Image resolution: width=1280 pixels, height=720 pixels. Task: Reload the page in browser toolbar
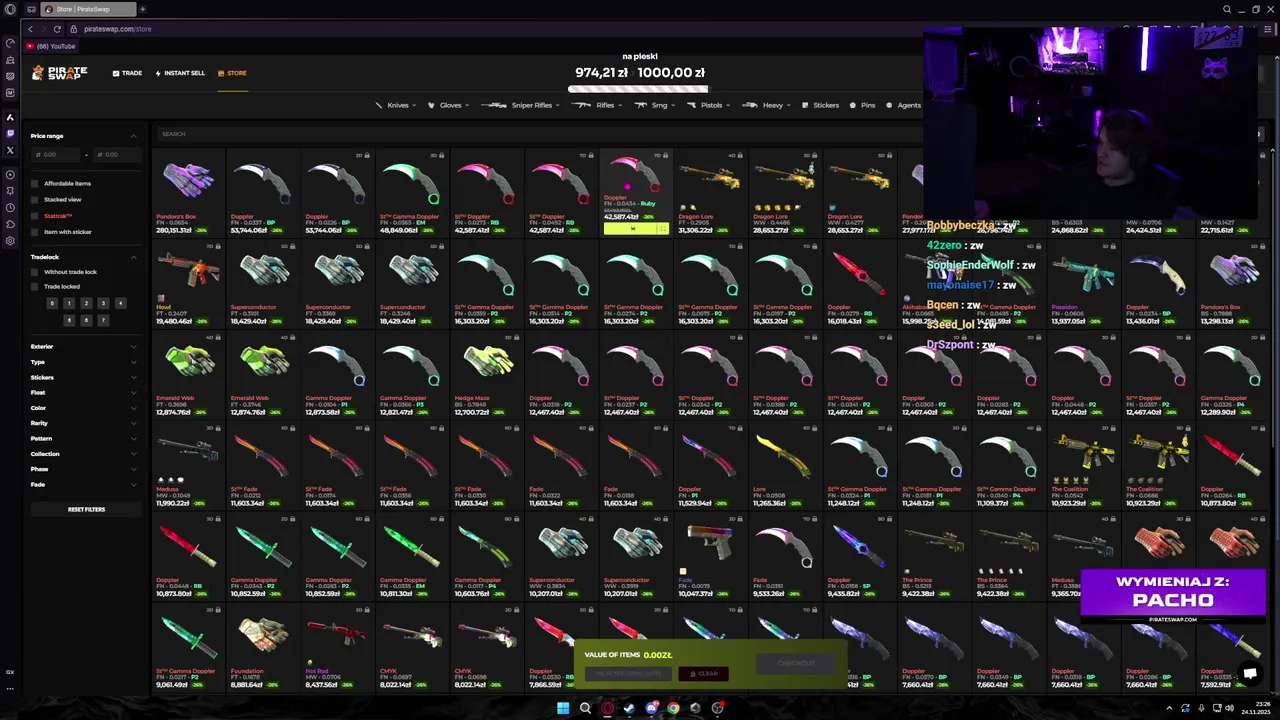pos(57,29)
